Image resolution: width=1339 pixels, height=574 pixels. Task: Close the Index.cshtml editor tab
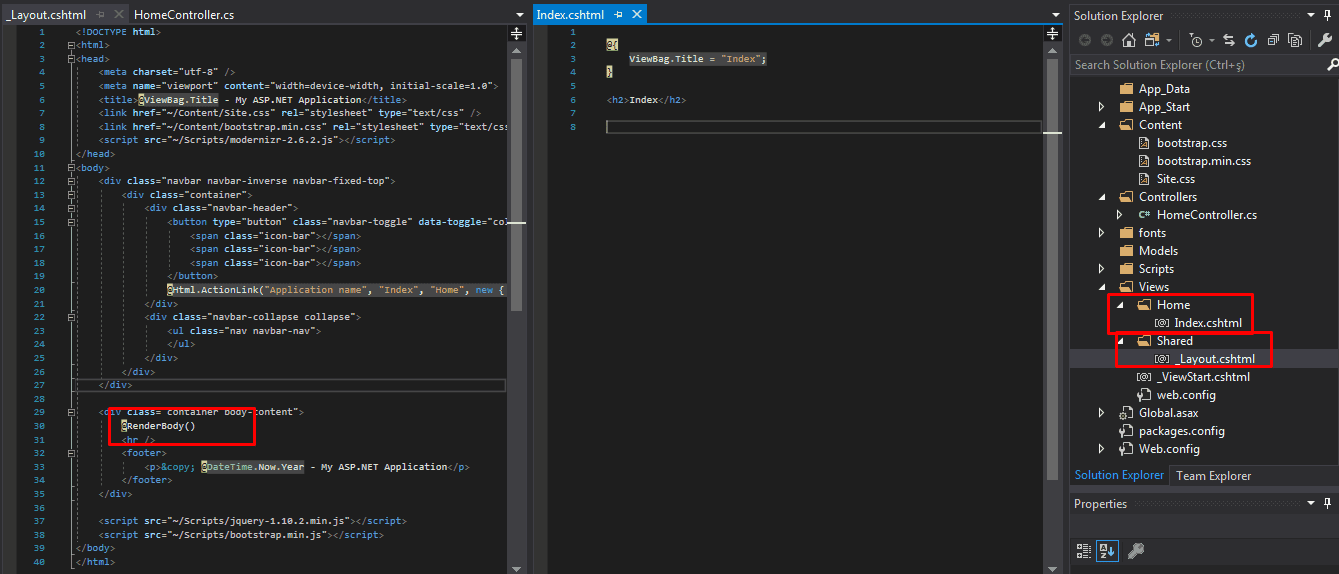[636, 14]
